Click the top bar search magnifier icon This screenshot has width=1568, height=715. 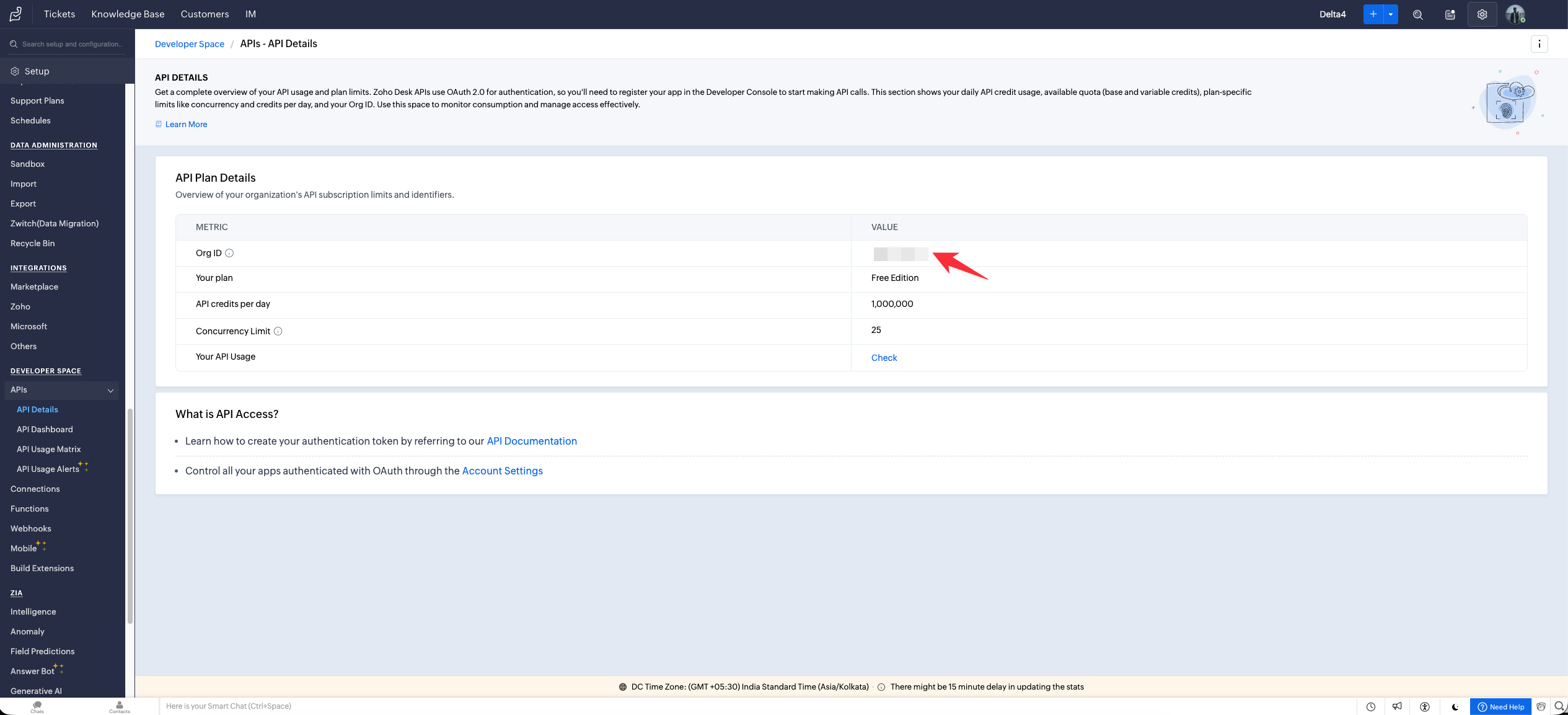click(x=1417, y=14)
